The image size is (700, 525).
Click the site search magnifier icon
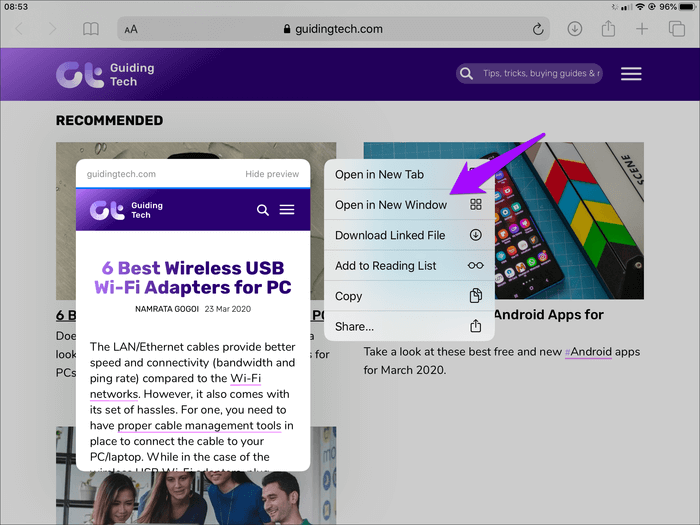point(467,74)
